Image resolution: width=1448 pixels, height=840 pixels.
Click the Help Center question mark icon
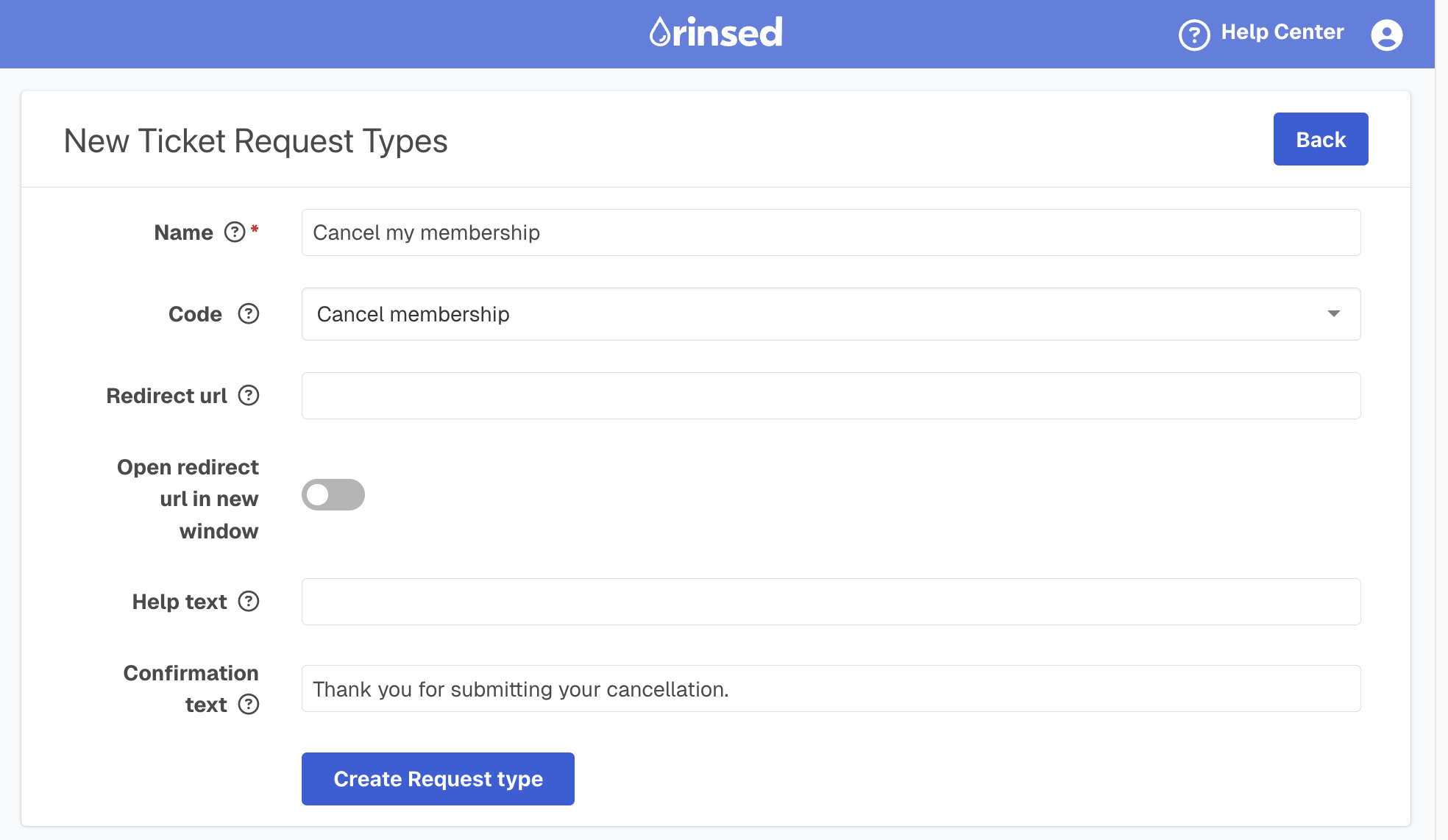[x=1194, y=35]
